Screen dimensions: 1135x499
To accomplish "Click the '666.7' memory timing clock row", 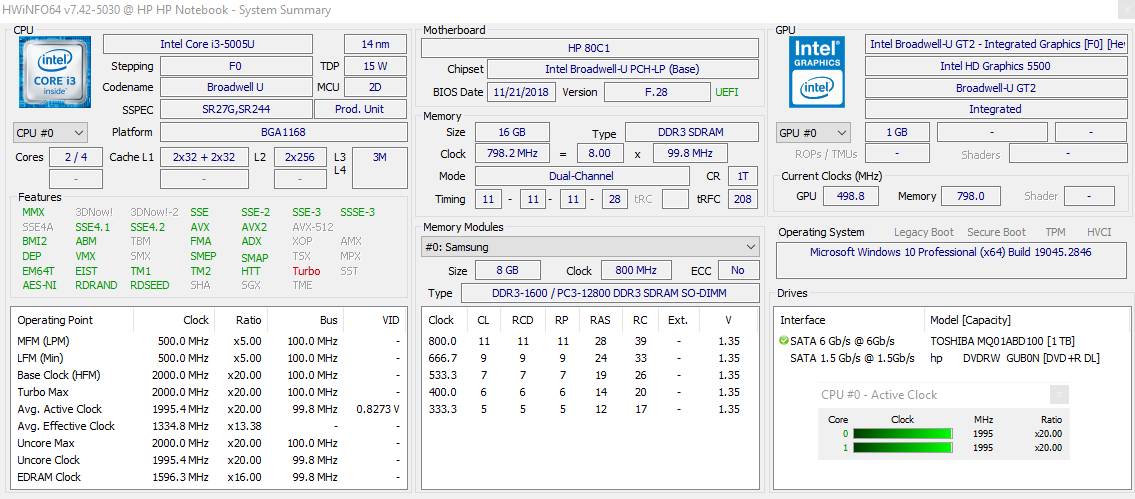I will 590,358.
